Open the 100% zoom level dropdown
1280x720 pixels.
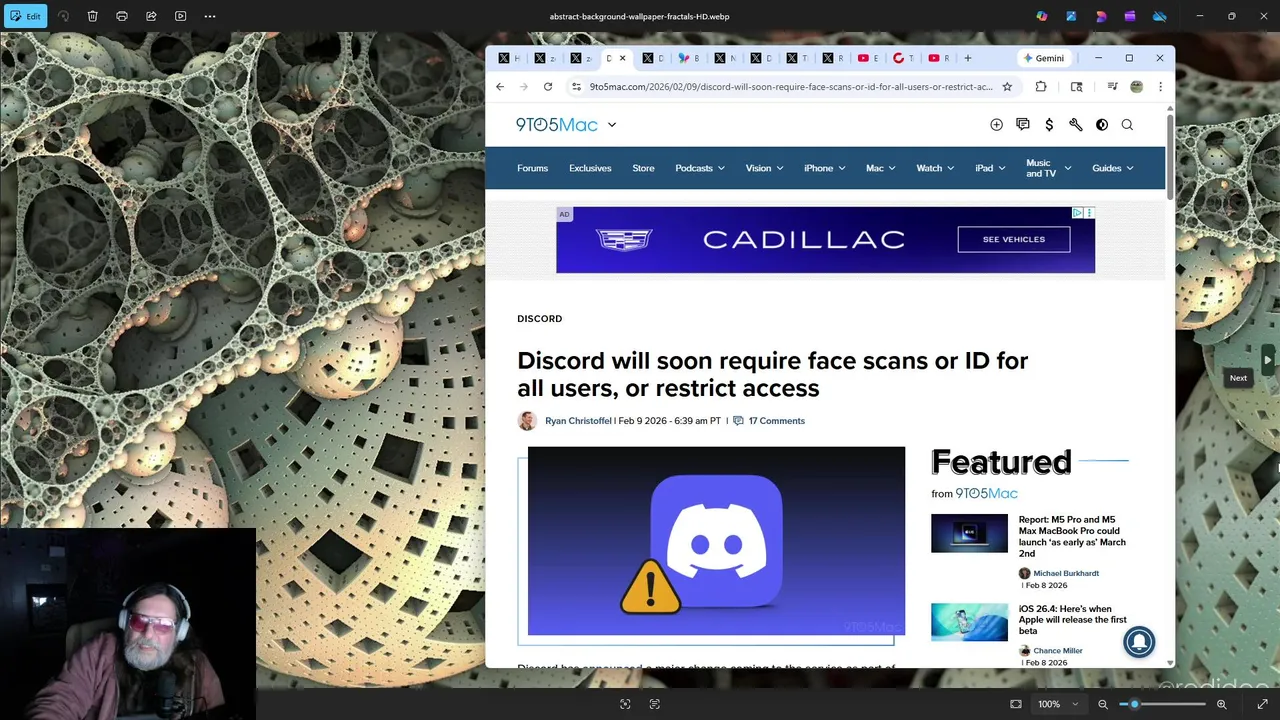click(x=1058, y=704)
